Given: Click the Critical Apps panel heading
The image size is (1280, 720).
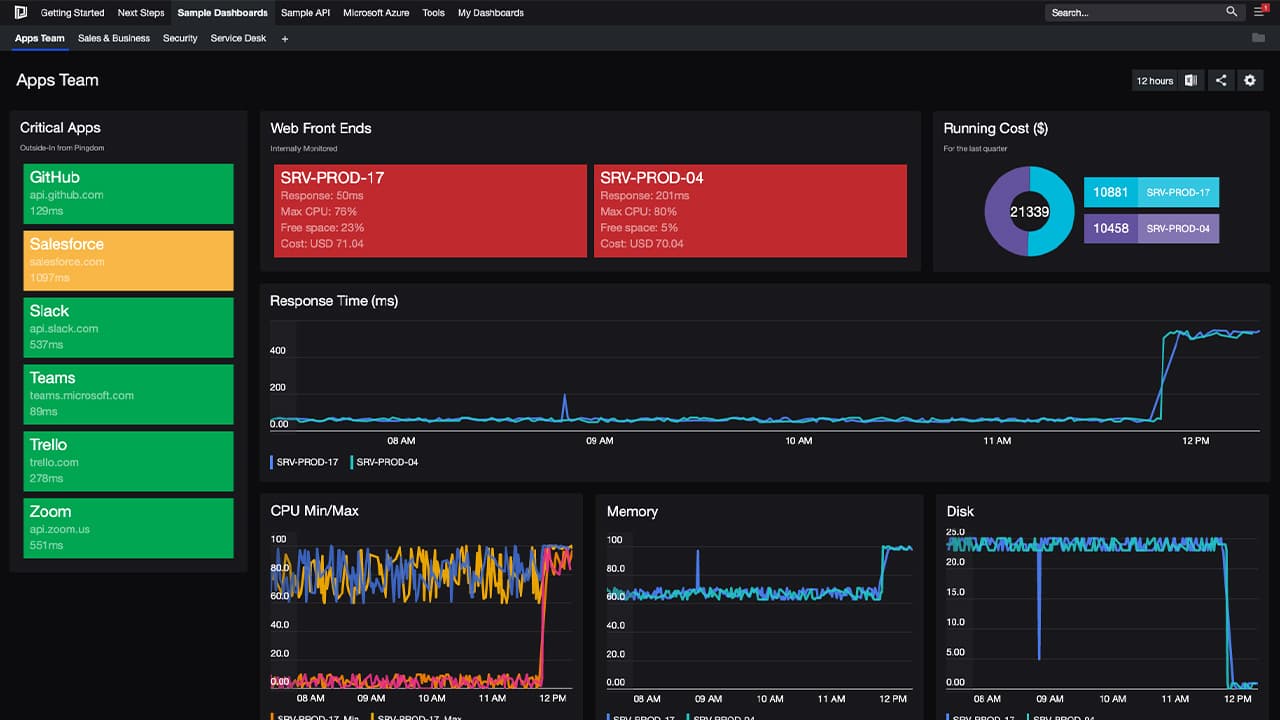Looking at the screenshot, I should click(x=60, y=128).
